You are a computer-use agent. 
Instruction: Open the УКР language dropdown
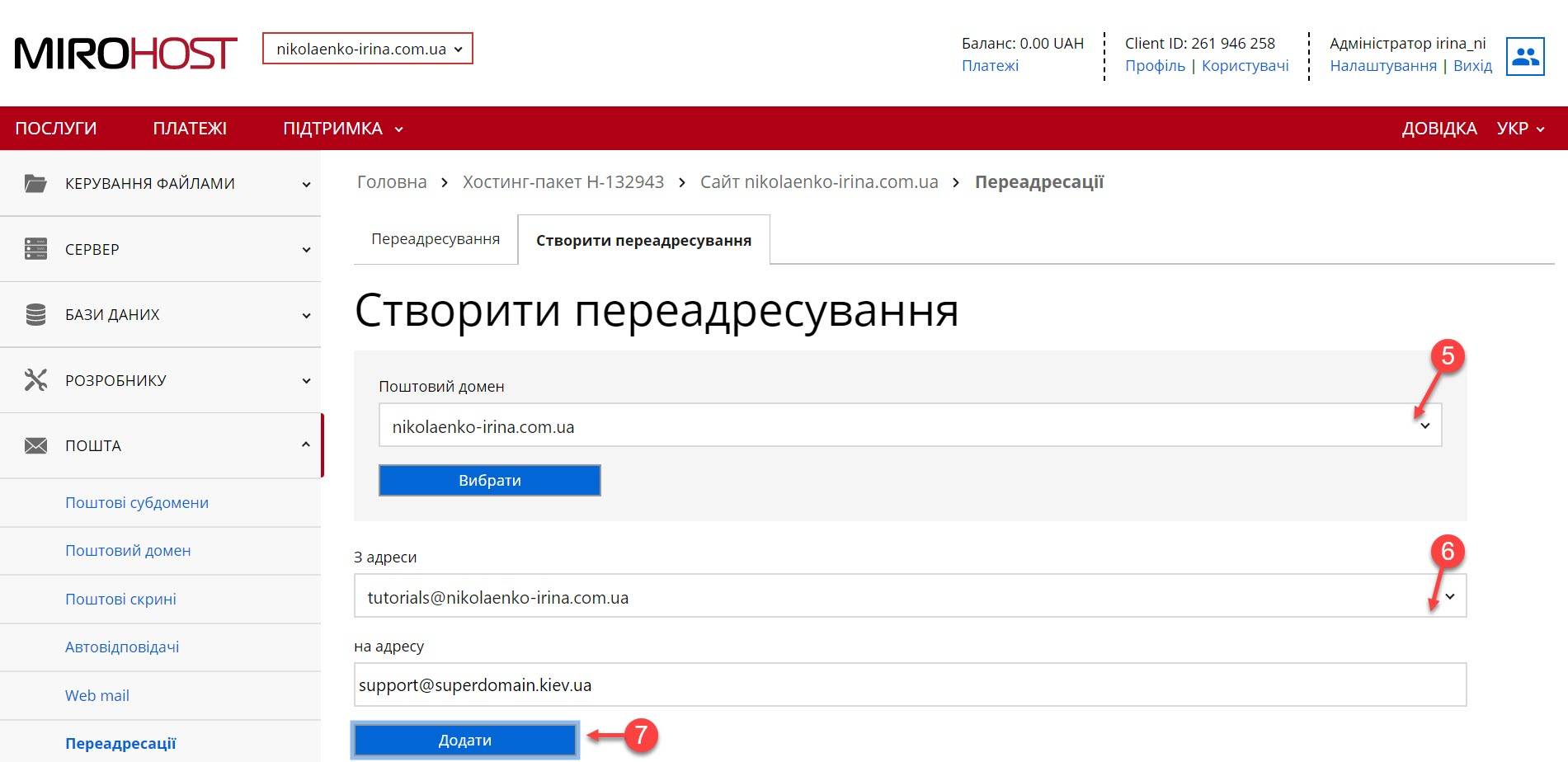click(x=1520, y=129)
